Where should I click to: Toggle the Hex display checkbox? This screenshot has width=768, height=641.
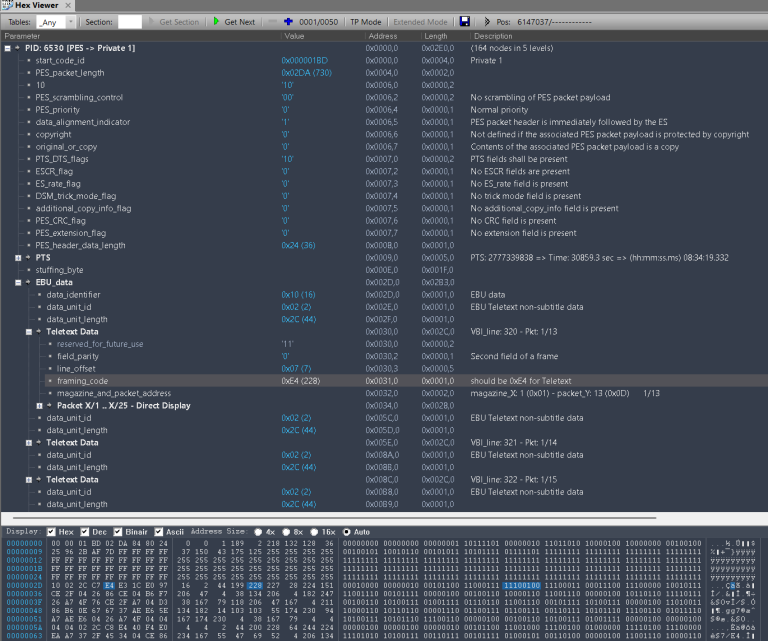(51, 532)
